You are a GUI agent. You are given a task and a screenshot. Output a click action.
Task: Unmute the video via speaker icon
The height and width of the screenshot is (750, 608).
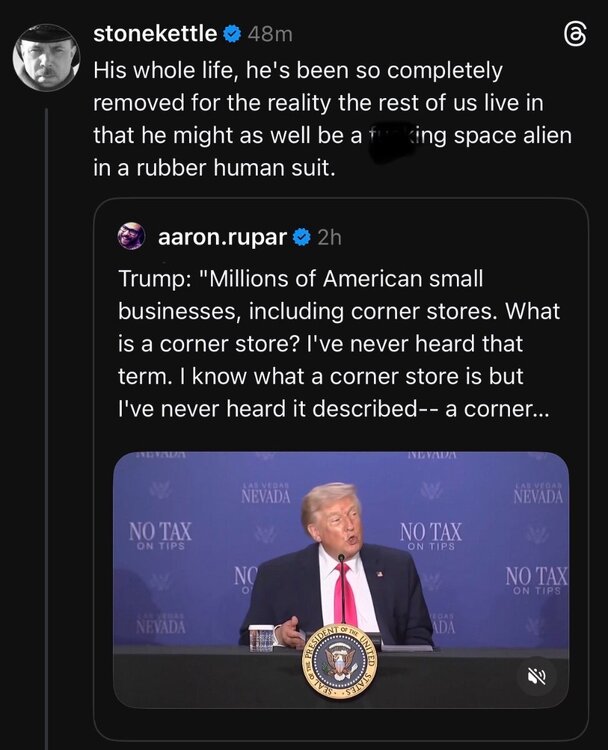coord(536,675)
